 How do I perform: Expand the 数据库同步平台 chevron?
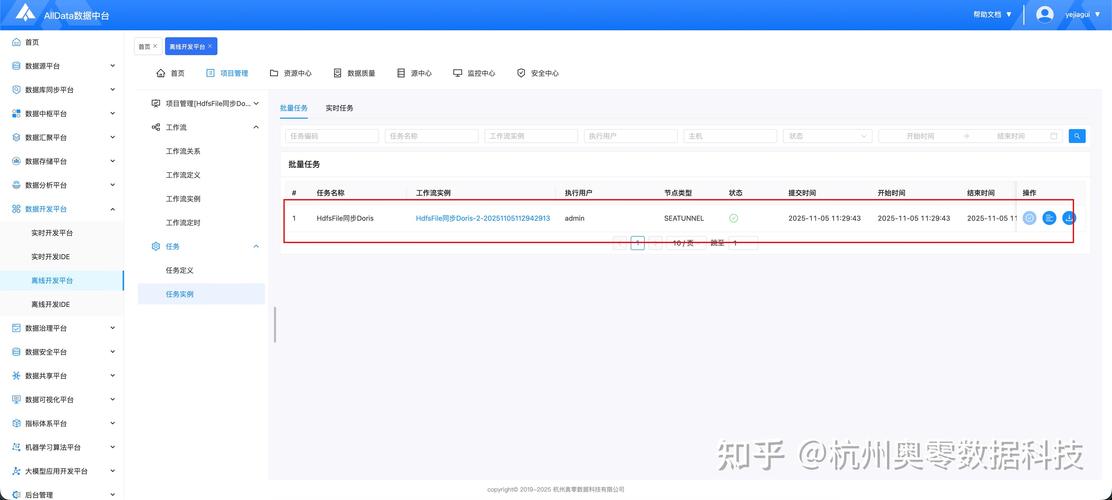pyautogui.click(x=112, y=90)
